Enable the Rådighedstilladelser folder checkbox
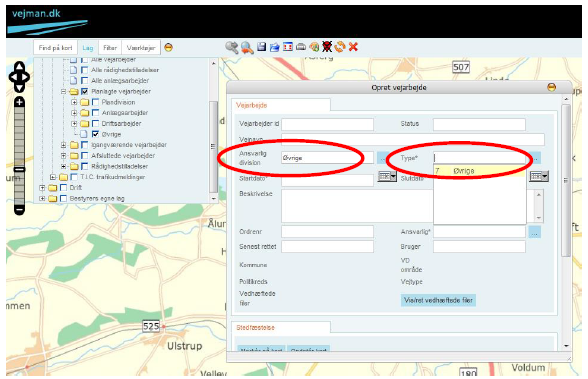The width and height of the screenshot is (588, 379). (x=84, y=166)
